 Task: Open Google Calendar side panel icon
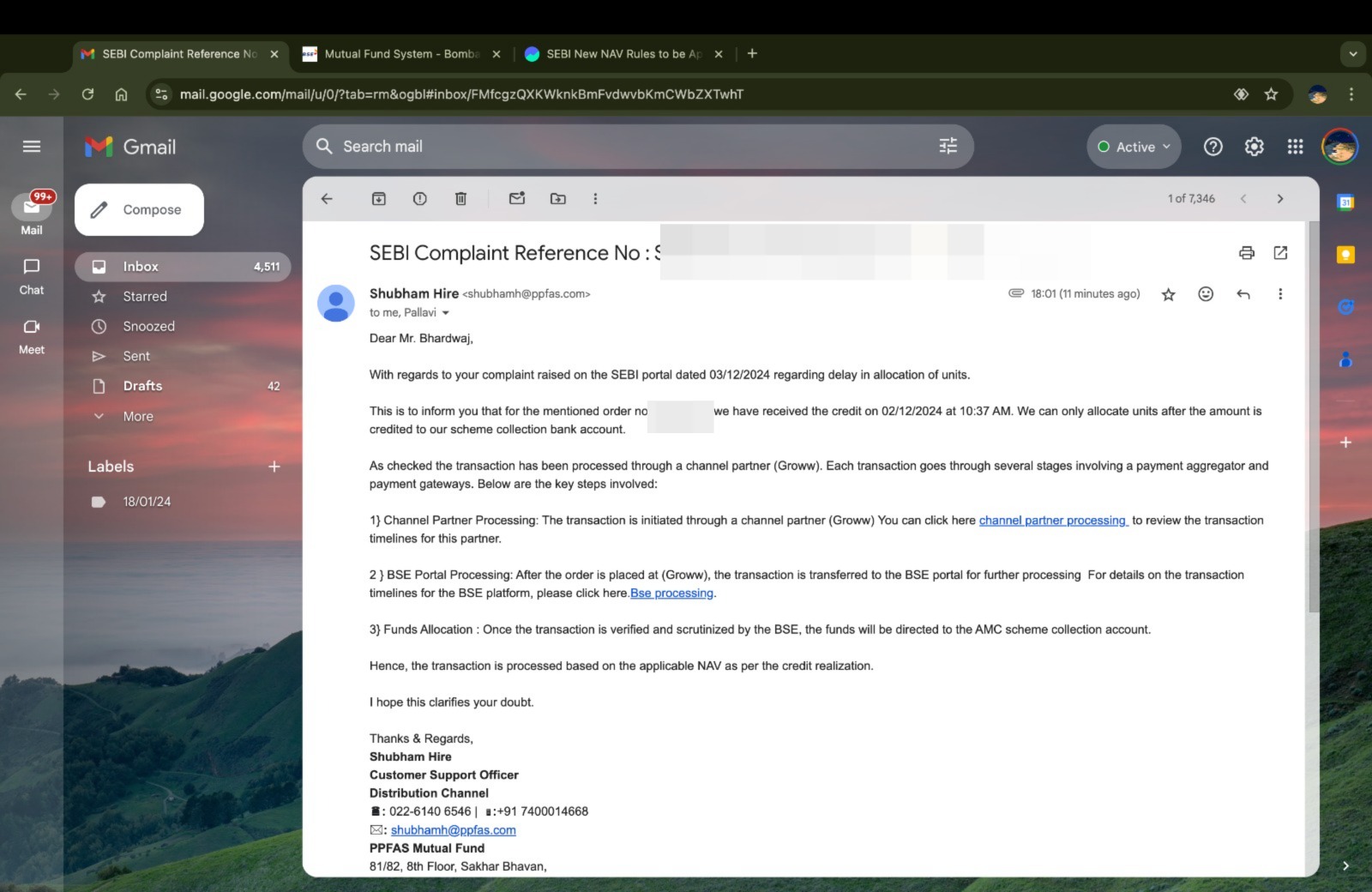1345,202
